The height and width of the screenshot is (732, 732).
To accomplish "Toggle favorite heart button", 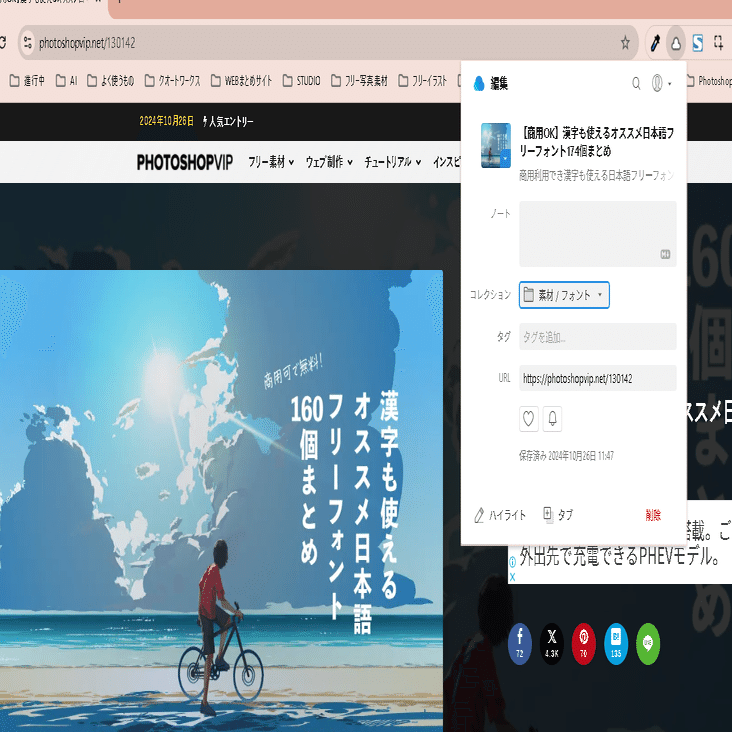I will 528,419.
